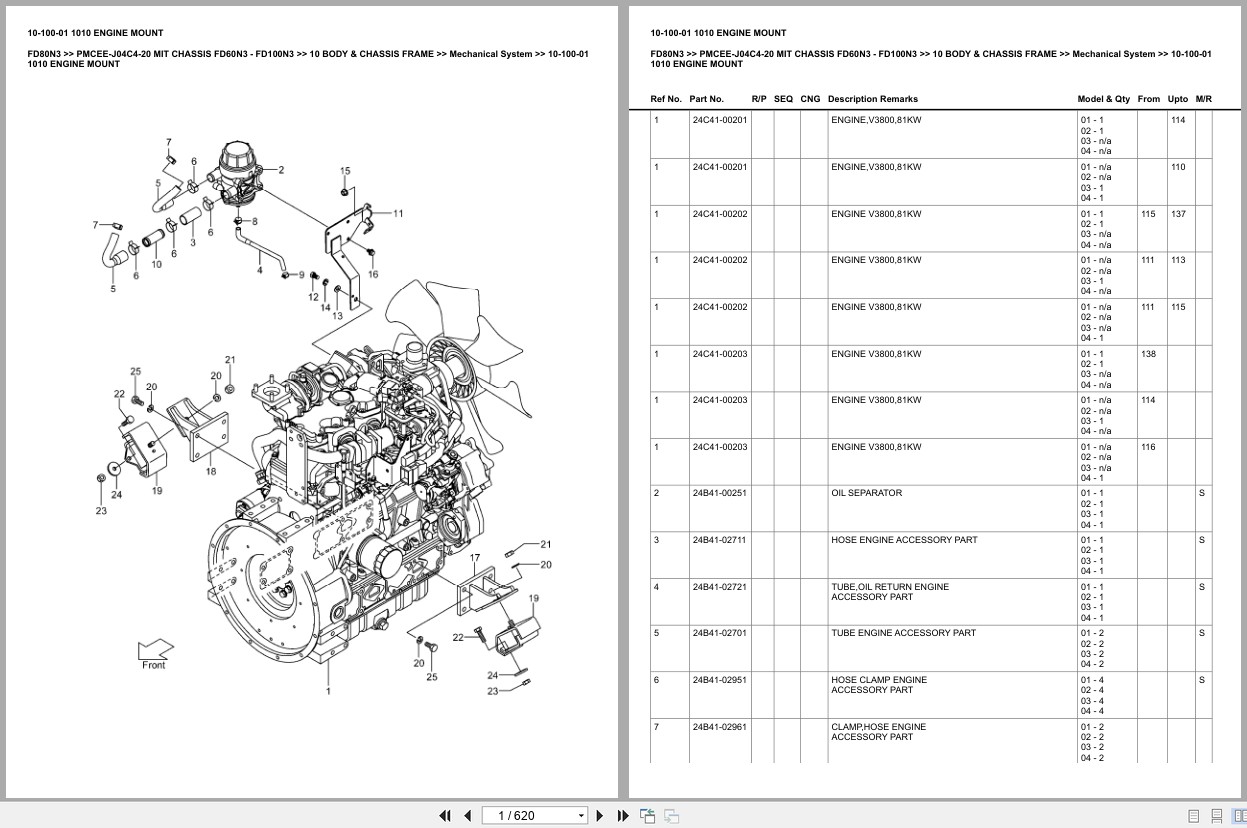Viewport: 1247px width, 828px height.
Task: Click the Front direction arrow label in diagram
Action: point(154,665)
